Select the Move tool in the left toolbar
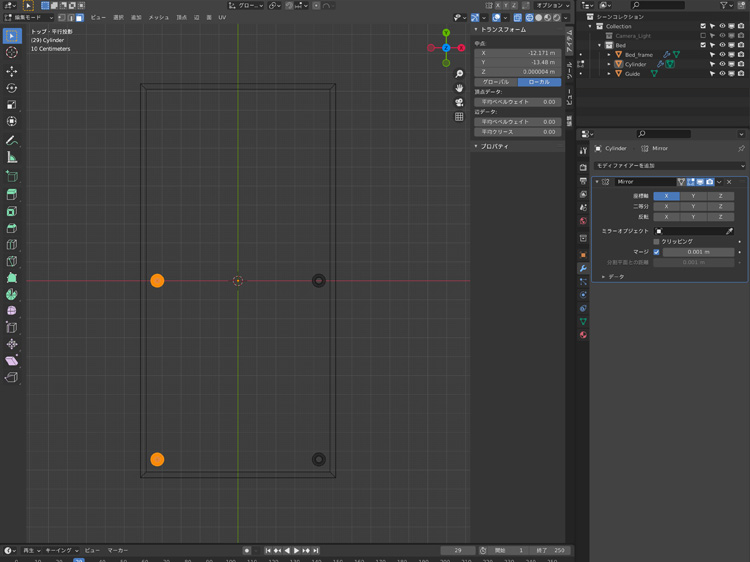This screenshot has height=562, width=750. [12, 71]
